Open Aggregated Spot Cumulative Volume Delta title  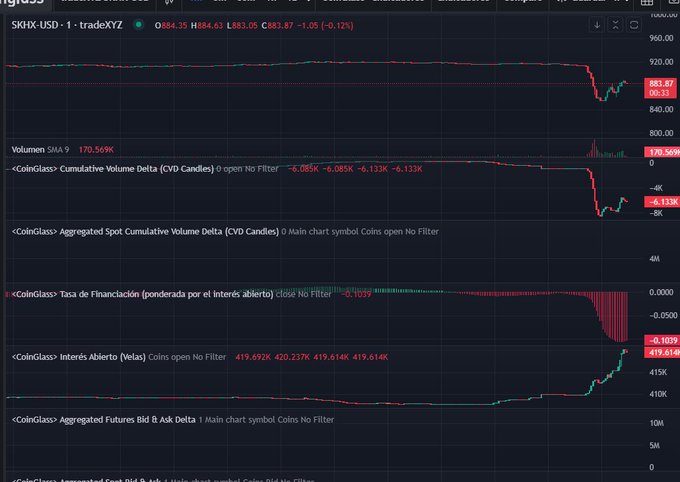pos(145,232)
